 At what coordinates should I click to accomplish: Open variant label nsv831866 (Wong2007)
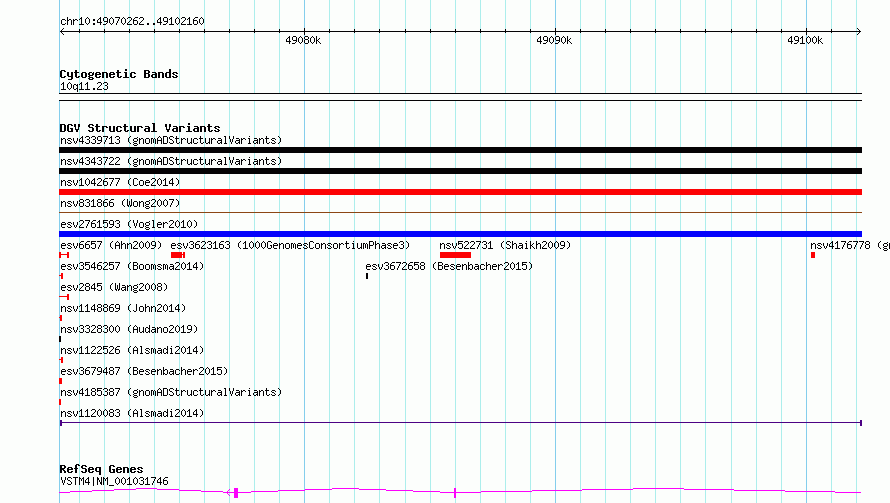coord(120,203)
